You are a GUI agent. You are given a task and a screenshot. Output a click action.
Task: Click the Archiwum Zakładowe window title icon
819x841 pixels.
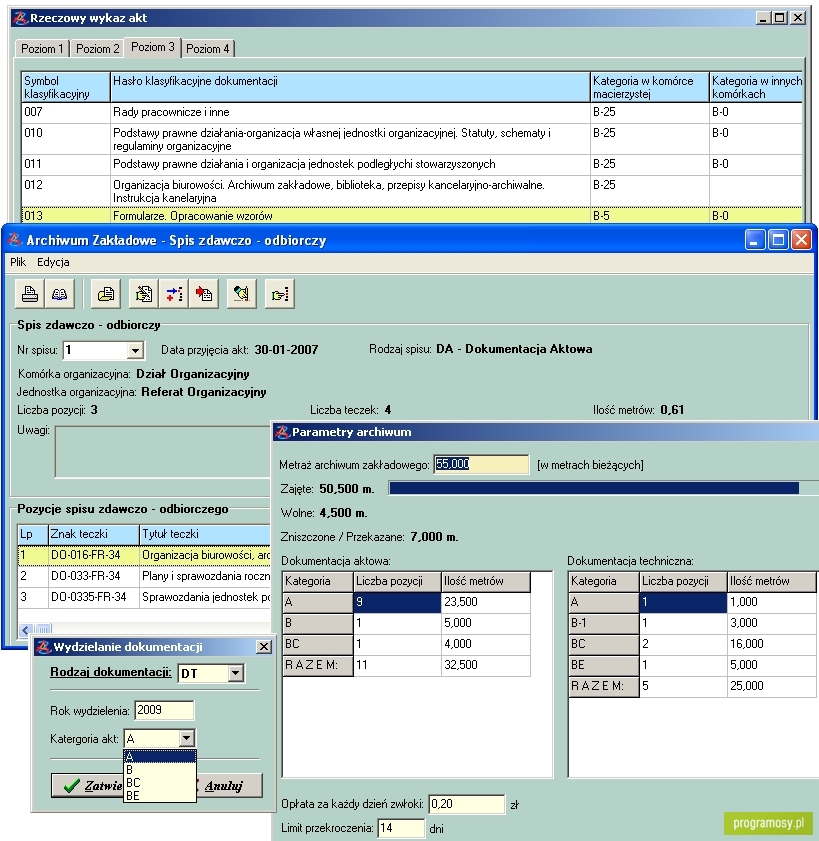pyautogui.click(x=15, y=240)
